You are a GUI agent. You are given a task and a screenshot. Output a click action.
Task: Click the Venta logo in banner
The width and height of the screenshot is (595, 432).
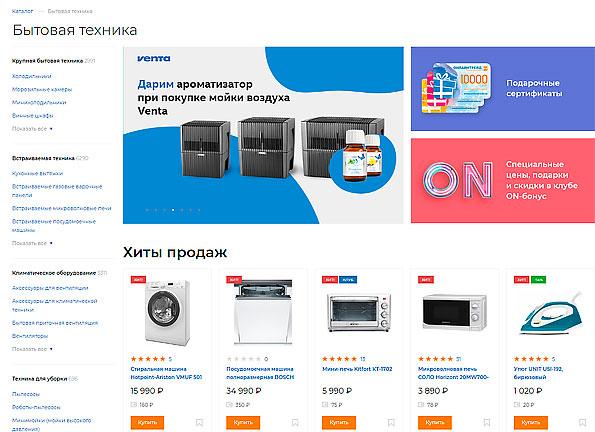pyautogui.click(x=154, y=58)
